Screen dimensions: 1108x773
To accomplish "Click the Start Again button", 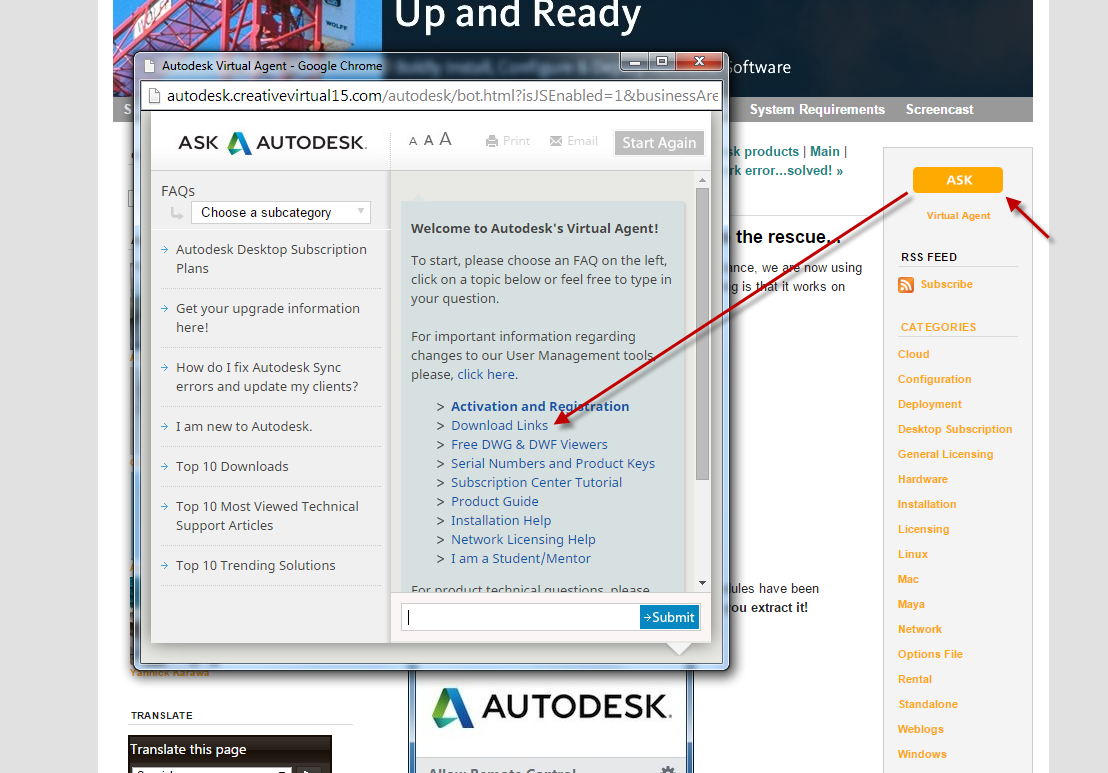I will tap(659, 143).
